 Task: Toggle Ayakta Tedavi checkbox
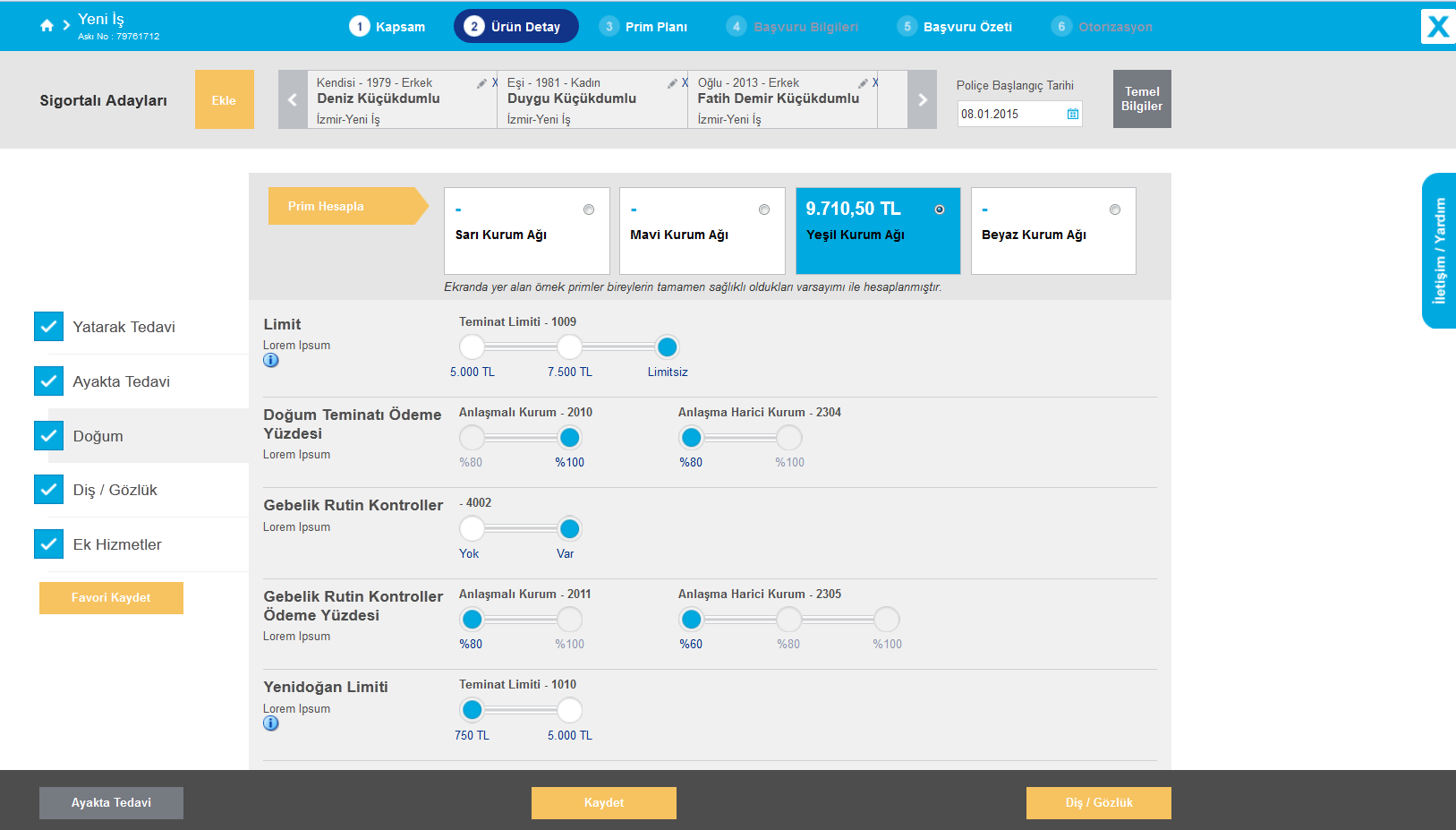click(x=49, y=381)
